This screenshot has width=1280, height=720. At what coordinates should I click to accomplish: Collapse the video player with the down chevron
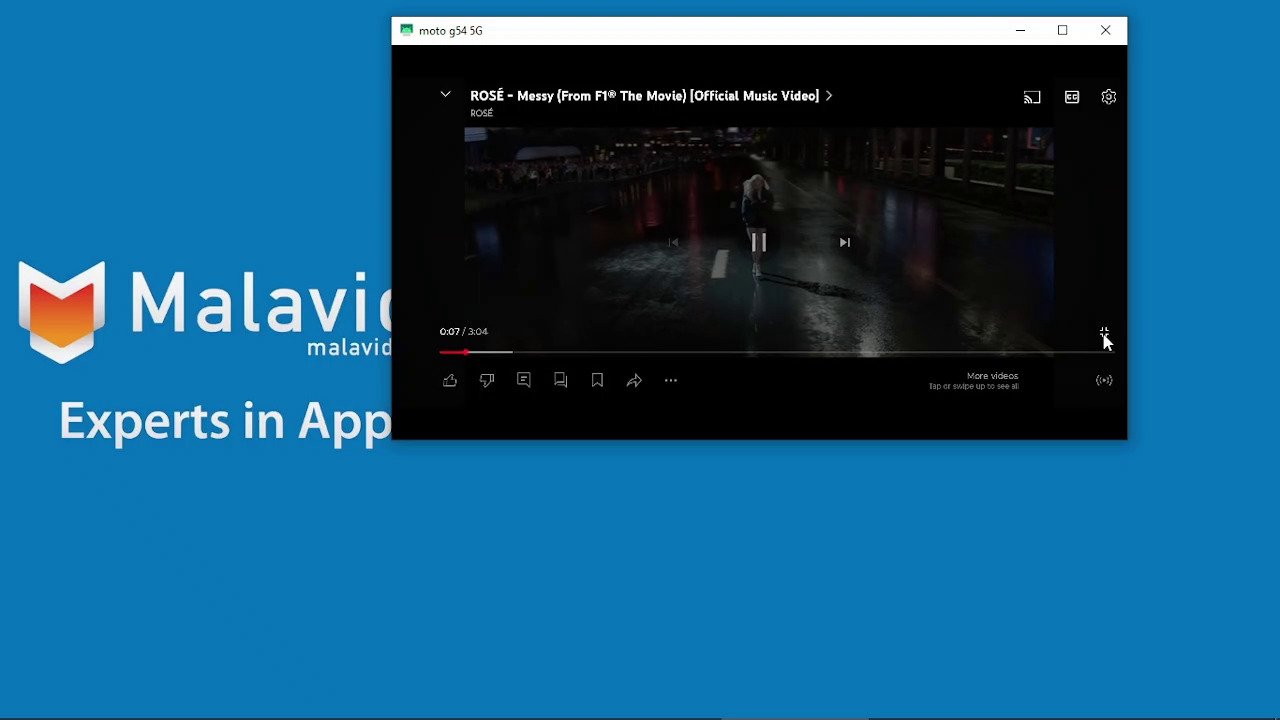(445, 95)
